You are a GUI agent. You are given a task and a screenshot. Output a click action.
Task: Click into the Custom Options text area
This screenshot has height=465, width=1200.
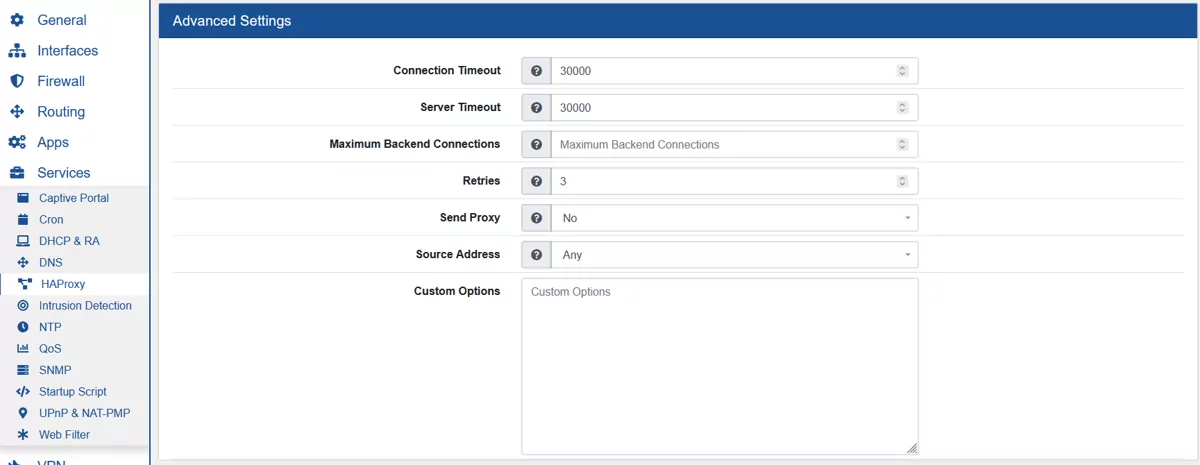(x=719, y=366)
